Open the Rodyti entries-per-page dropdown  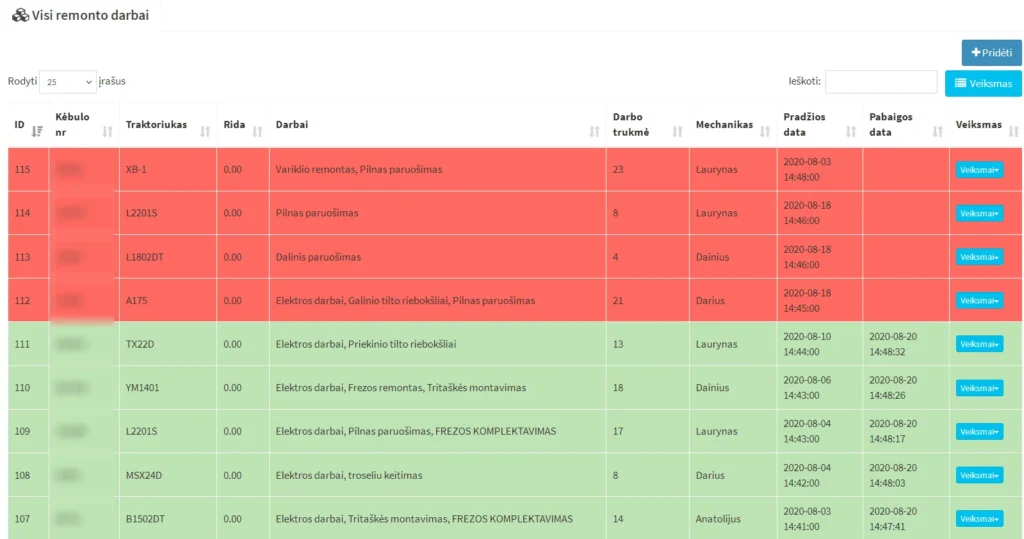click(68, 82)
